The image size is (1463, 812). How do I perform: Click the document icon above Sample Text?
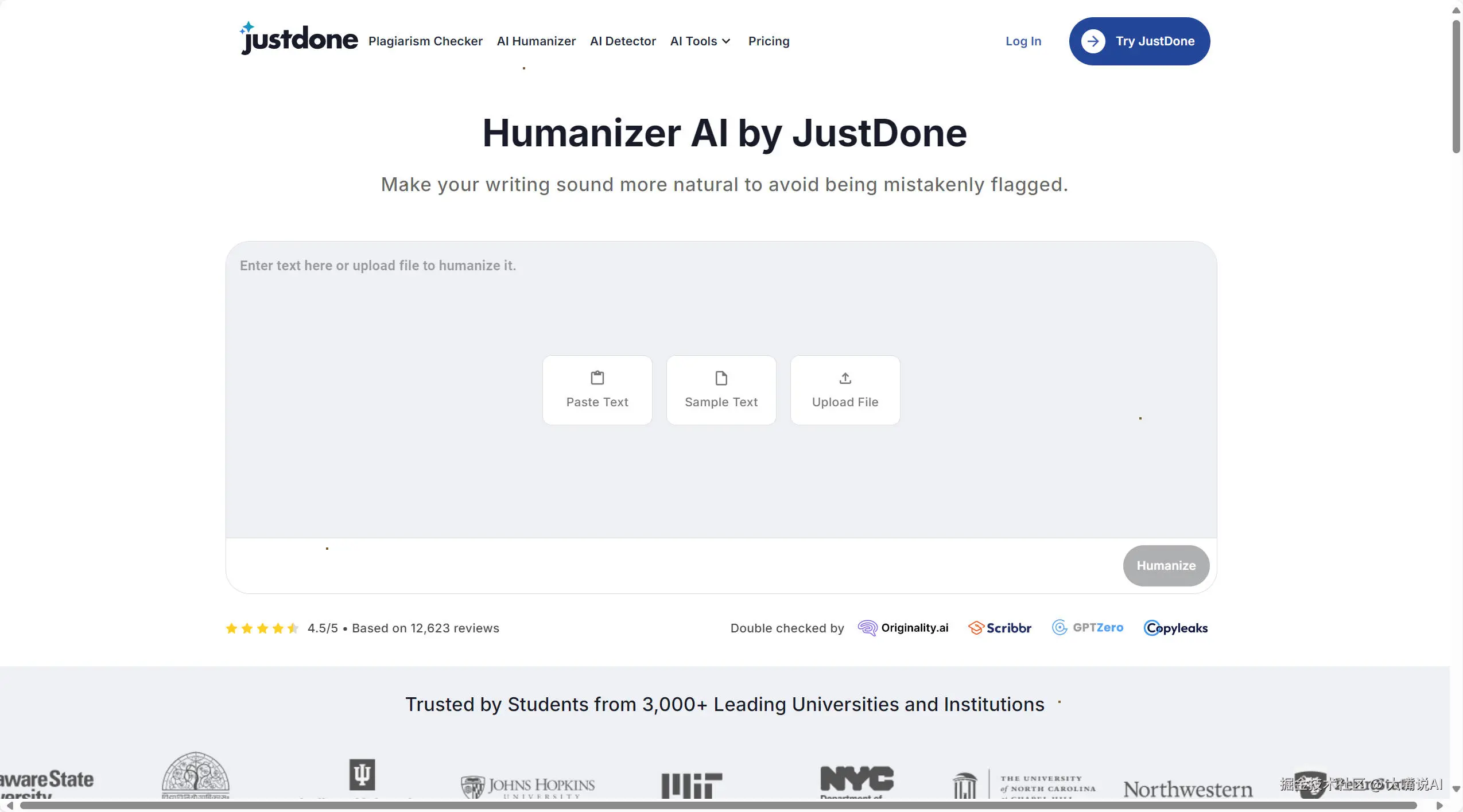[x=721, y=378]
